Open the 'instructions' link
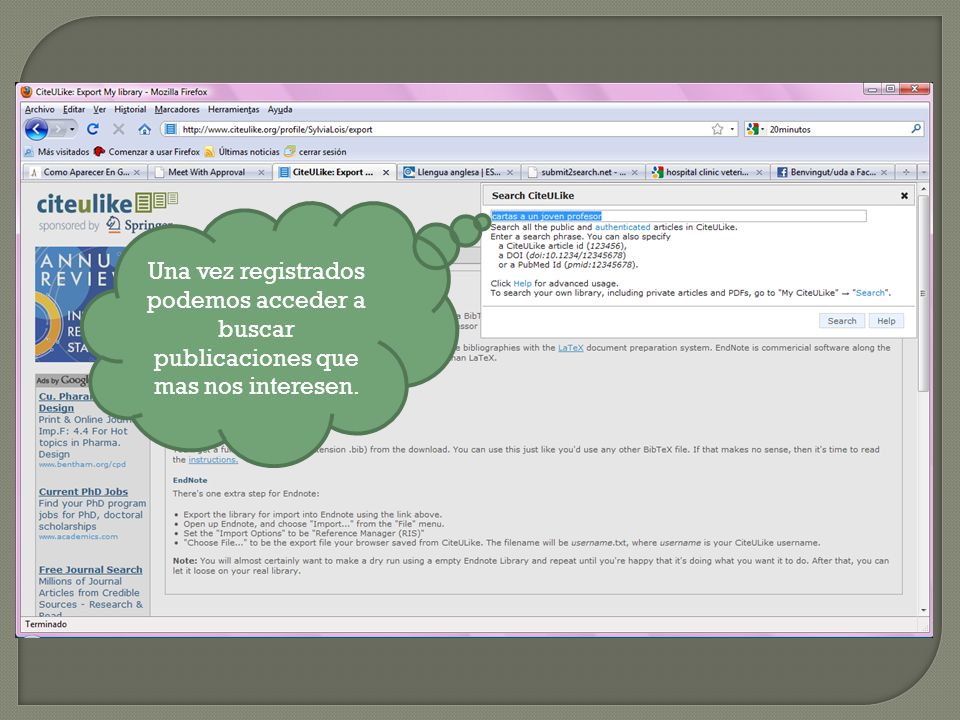 click(x=213, y=460)
